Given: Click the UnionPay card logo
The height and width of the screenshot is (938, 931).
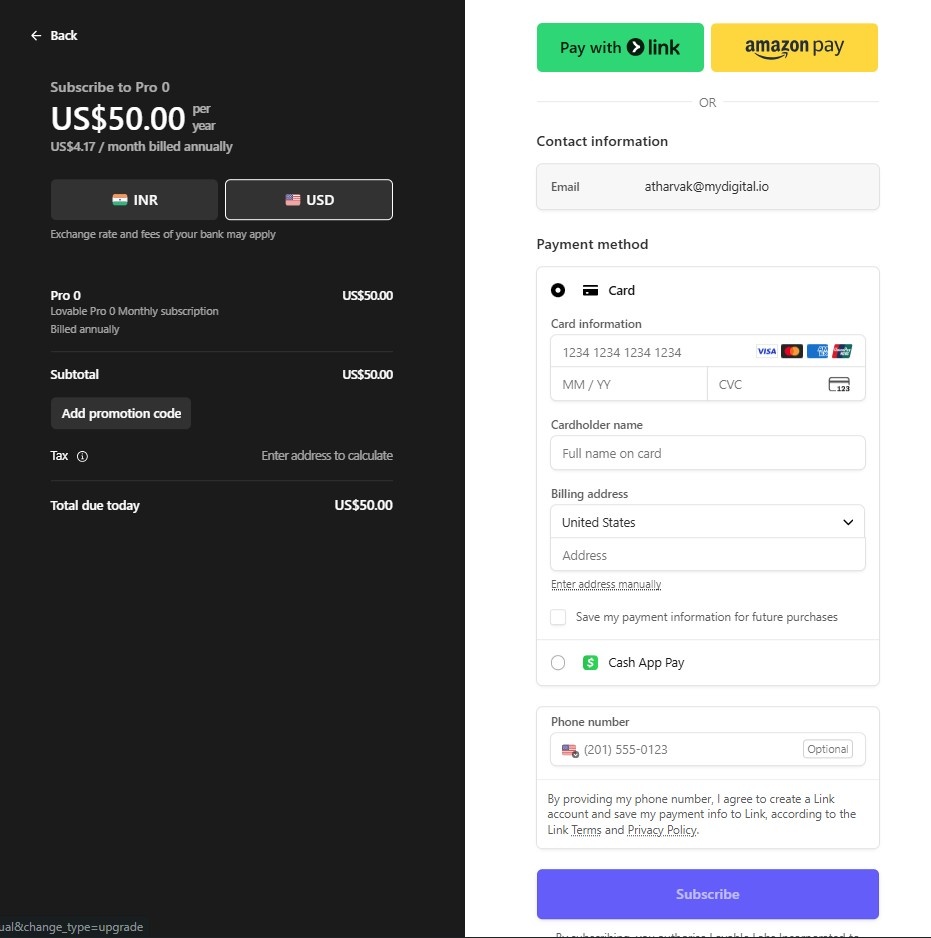Looking at the screenshot, I should 842,351.
